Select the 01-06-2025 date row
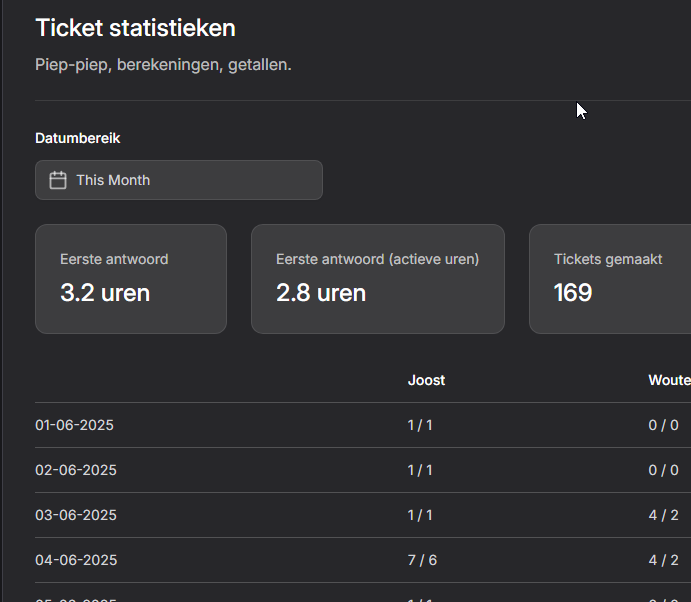 click(74, 425)
